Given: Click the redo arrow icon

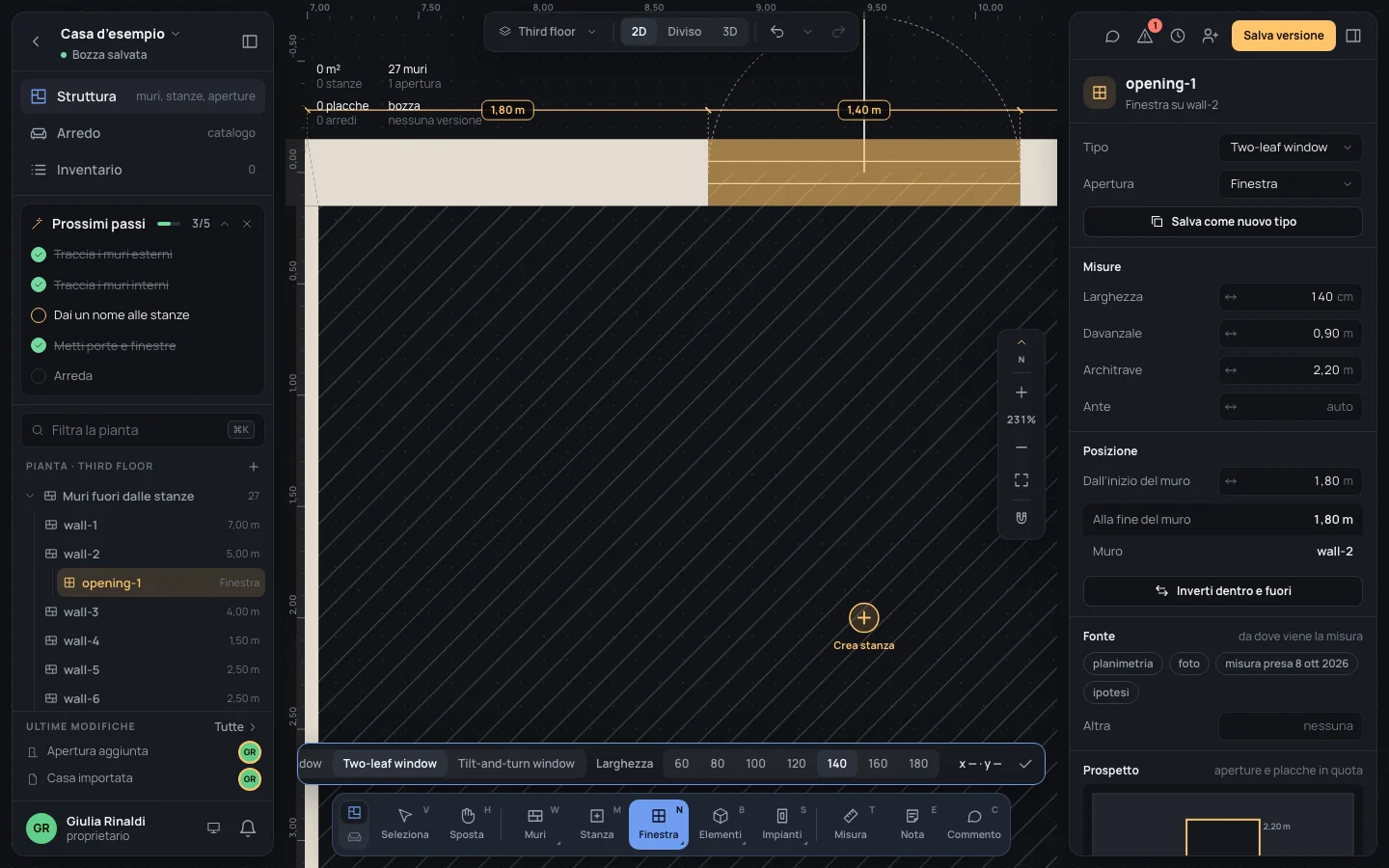Looking at the screenshot, I should click(839, 32).
